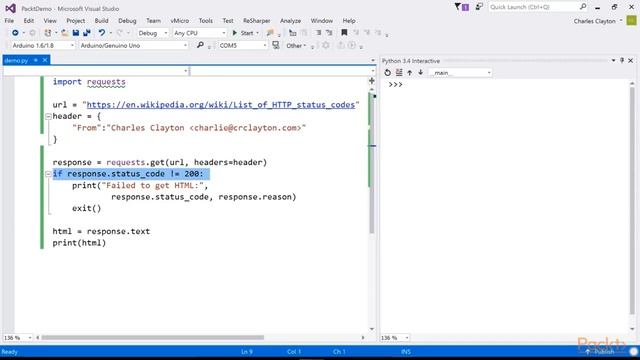Viewport: 640px width, 360px height.
Task: Open the Arduino/Genuino Uno board dropdown
Action: point(133,45)
